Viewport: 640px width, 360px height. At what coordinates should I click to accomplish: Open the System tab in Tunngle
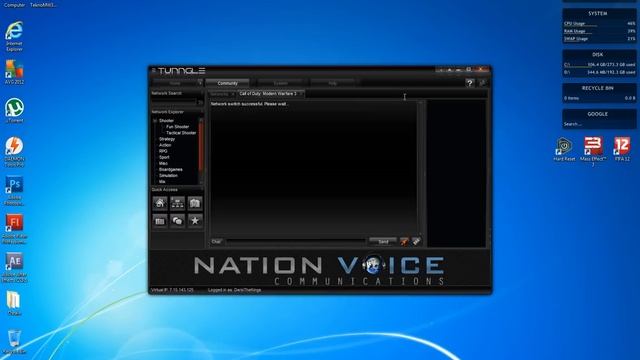(x=280, y=83)
